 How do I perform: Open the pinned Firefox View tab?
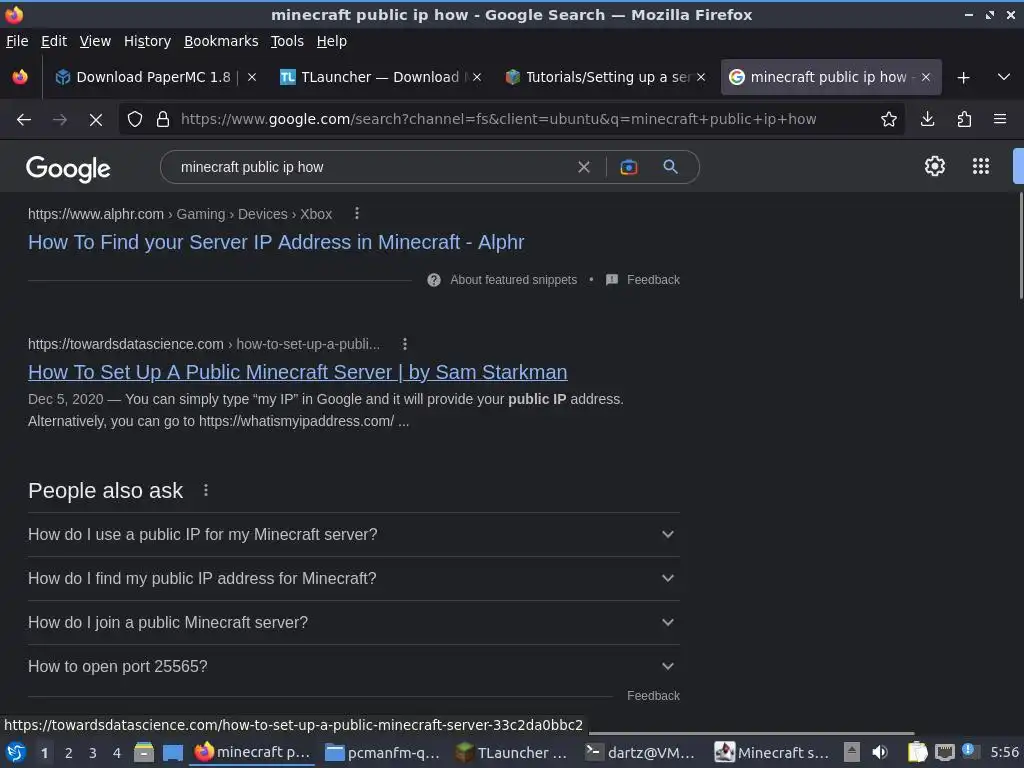[20, 77]
